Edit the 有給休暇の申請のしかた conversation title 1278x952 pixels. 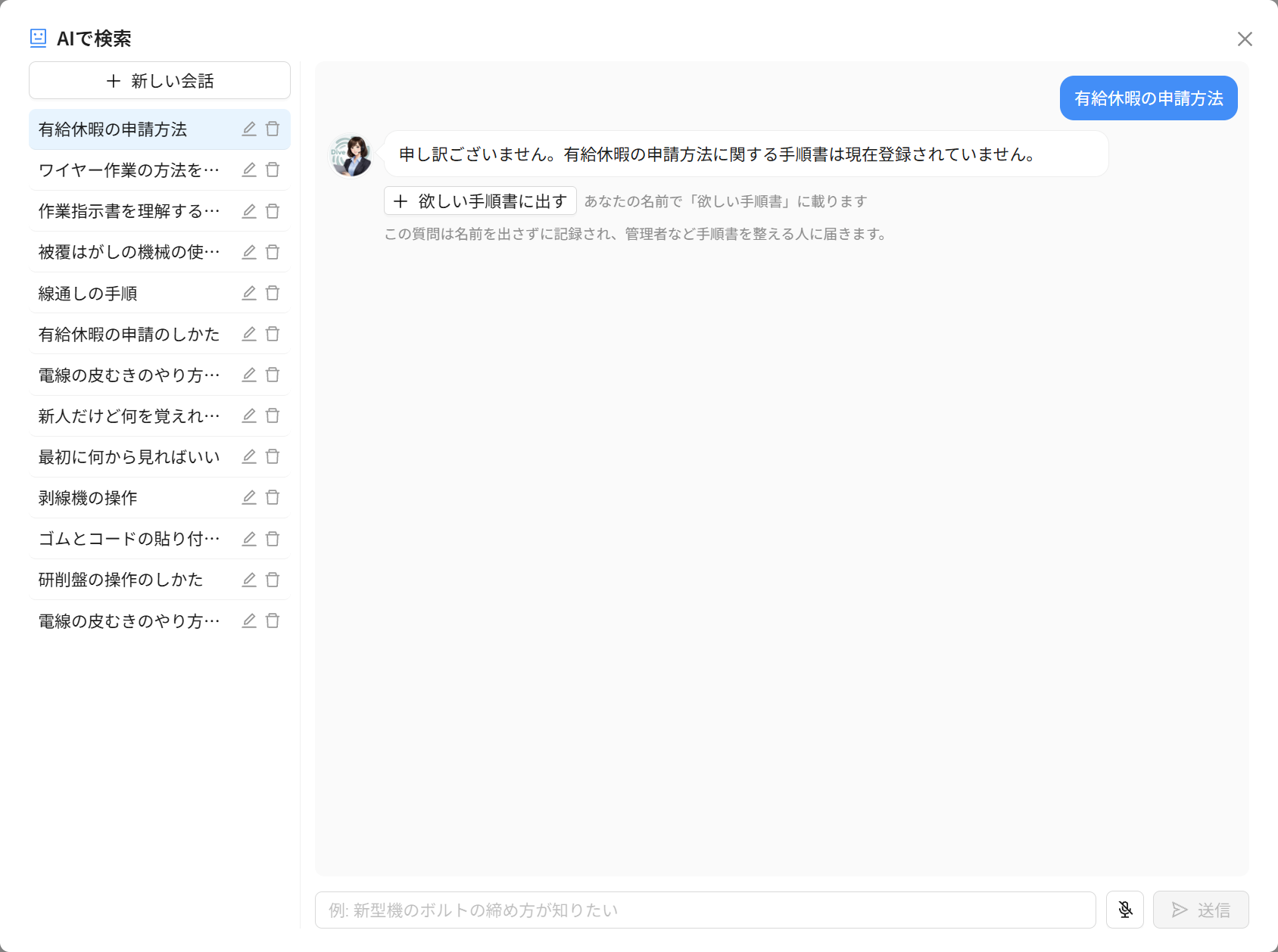[x=249, y=334]
